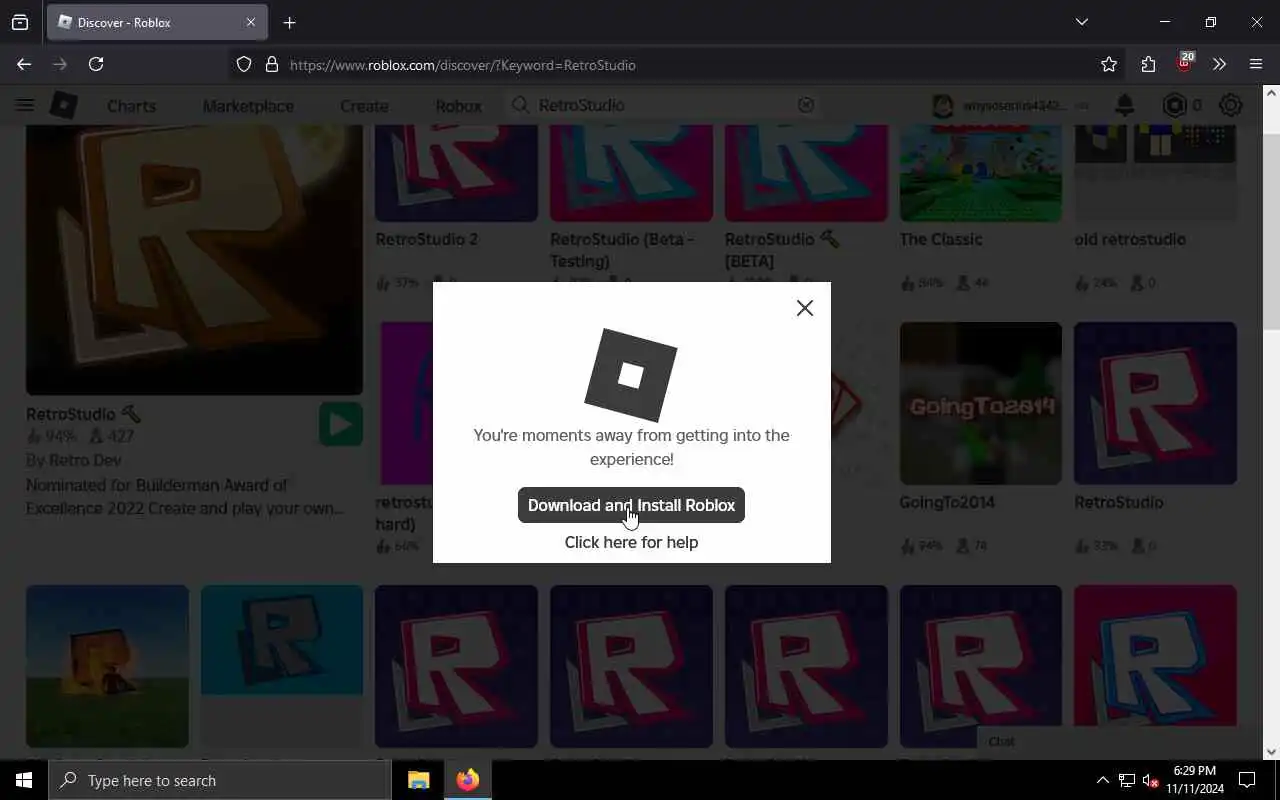1280x800 pixels.
Task: Open the browser extensions puzzle icon
Action: pyautogui.click(x=1148, y=64)
